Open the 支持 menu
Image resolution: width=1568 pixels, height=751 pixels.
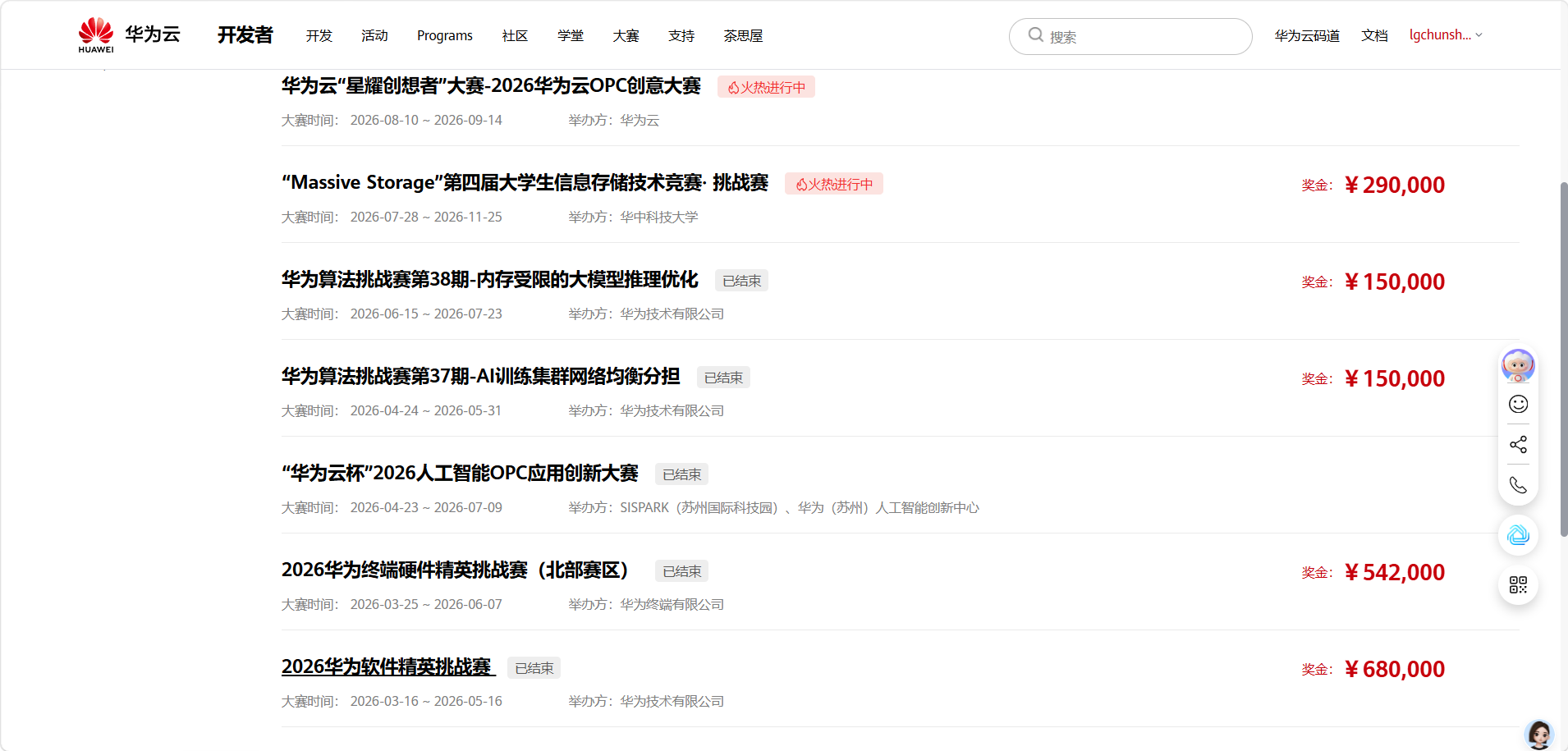(x=681, y=35)
